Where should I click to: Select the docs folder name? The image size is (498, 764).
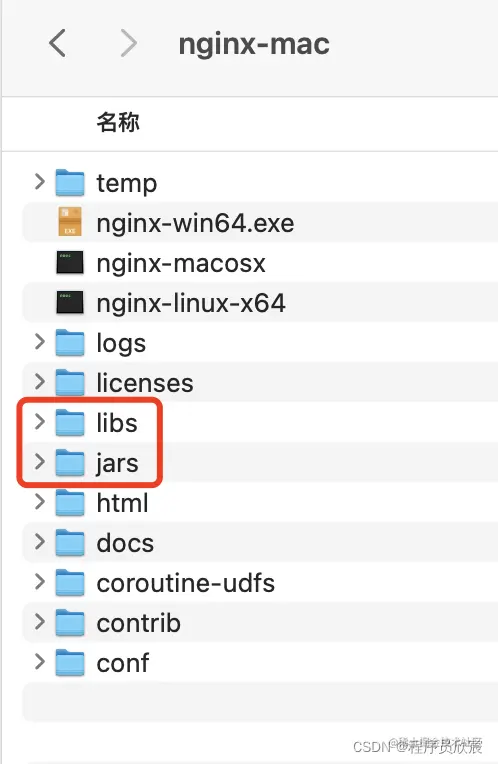(x=125, y=542)
